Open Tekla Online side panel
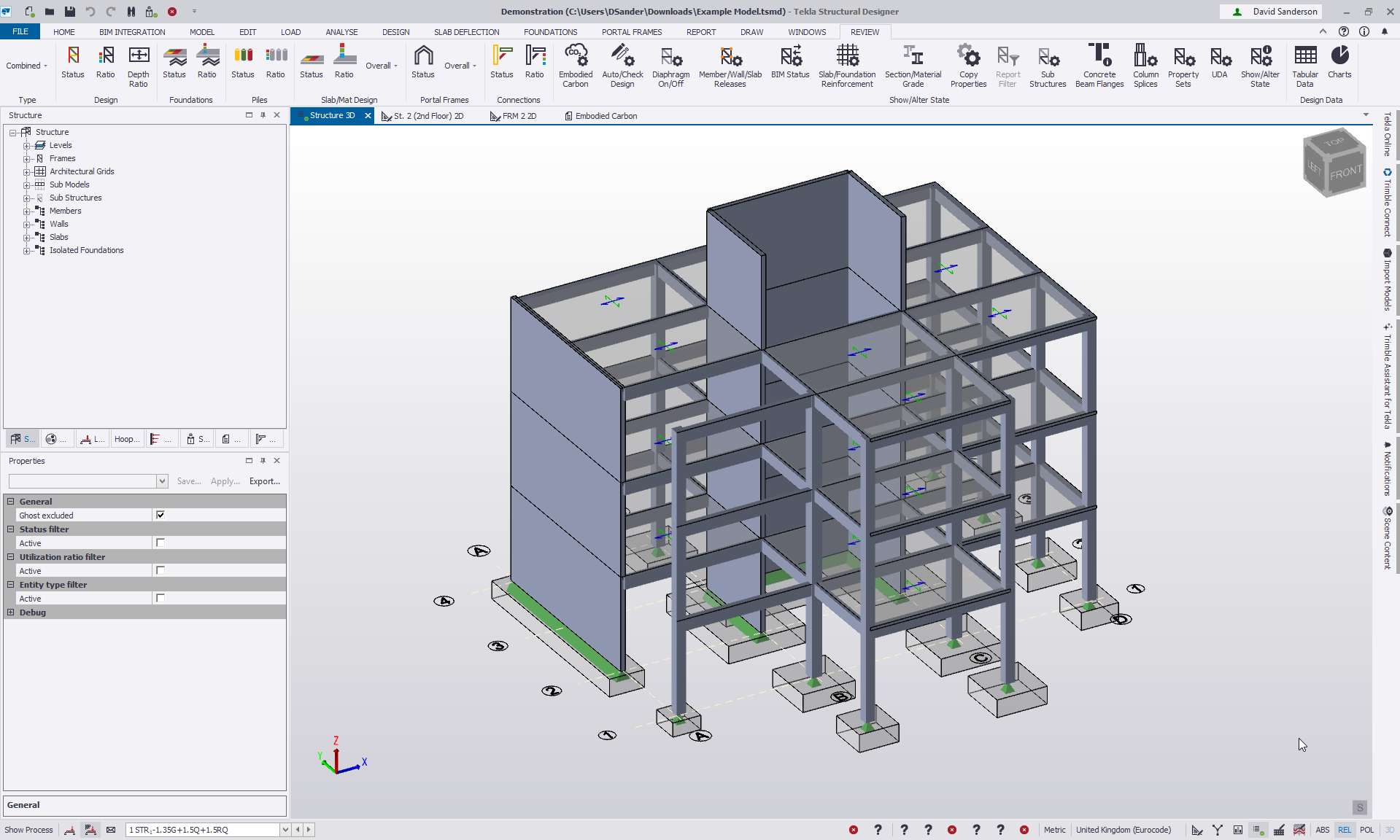Image resolution: width=1400 pixels, height=840 pixels. [1388, 134]
